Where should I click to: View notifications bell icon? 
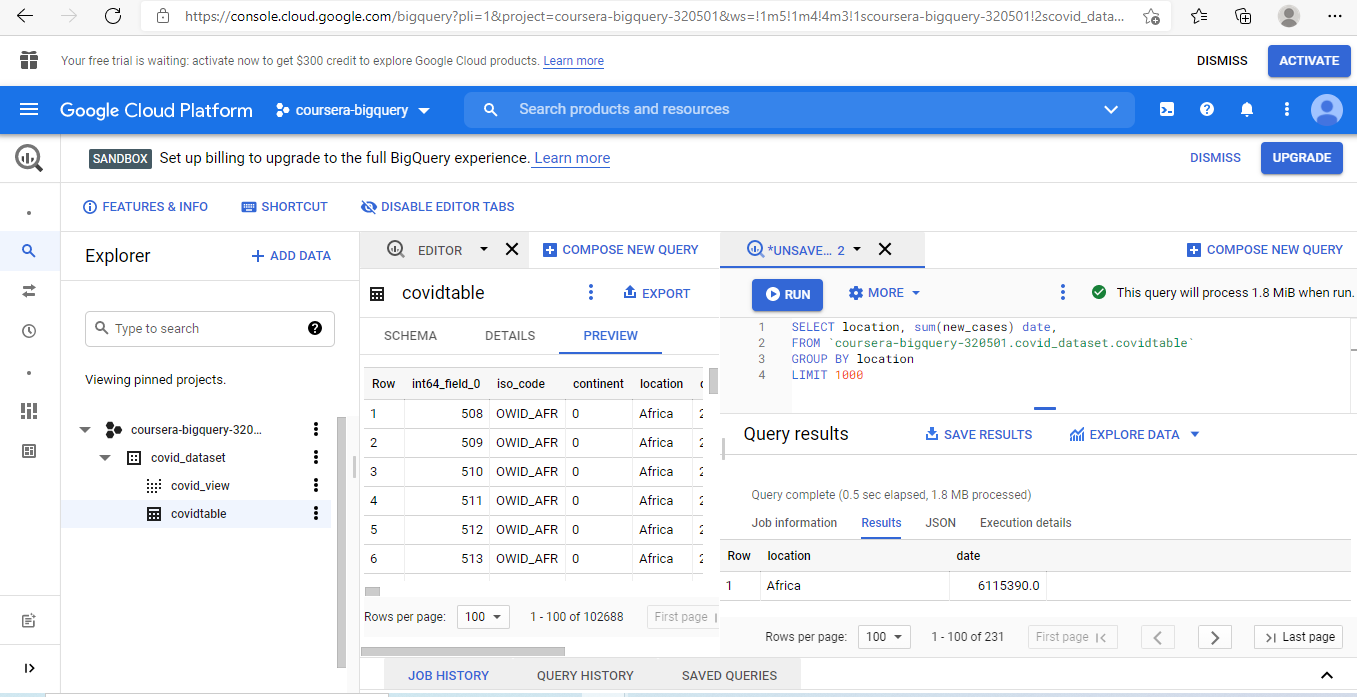1247,110
